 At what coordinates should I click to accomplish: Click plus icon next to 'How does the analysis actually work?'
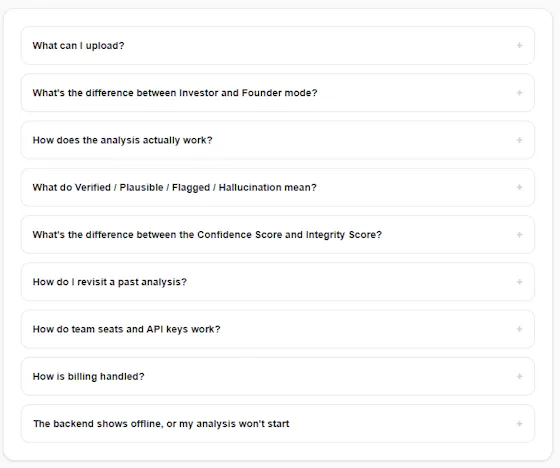coord(520,140)
